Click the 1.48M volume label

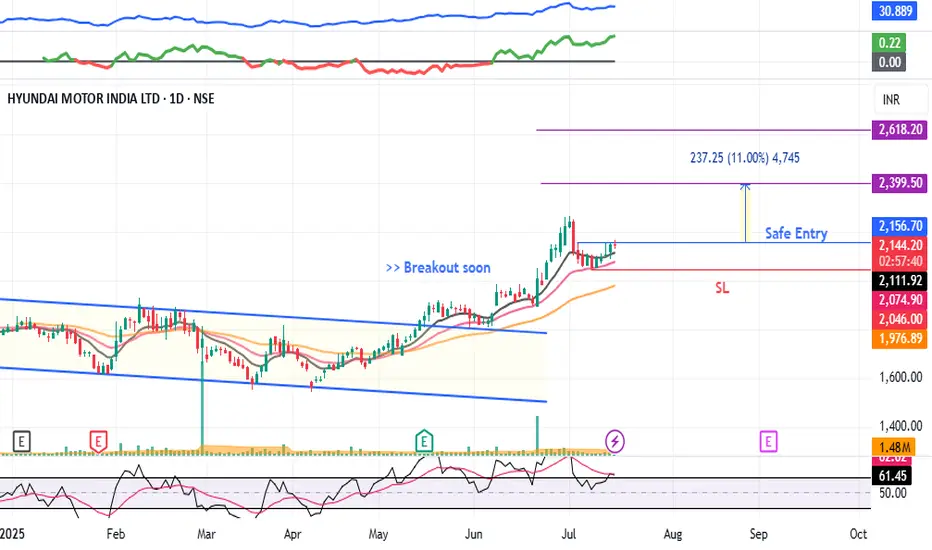(894, 447)
